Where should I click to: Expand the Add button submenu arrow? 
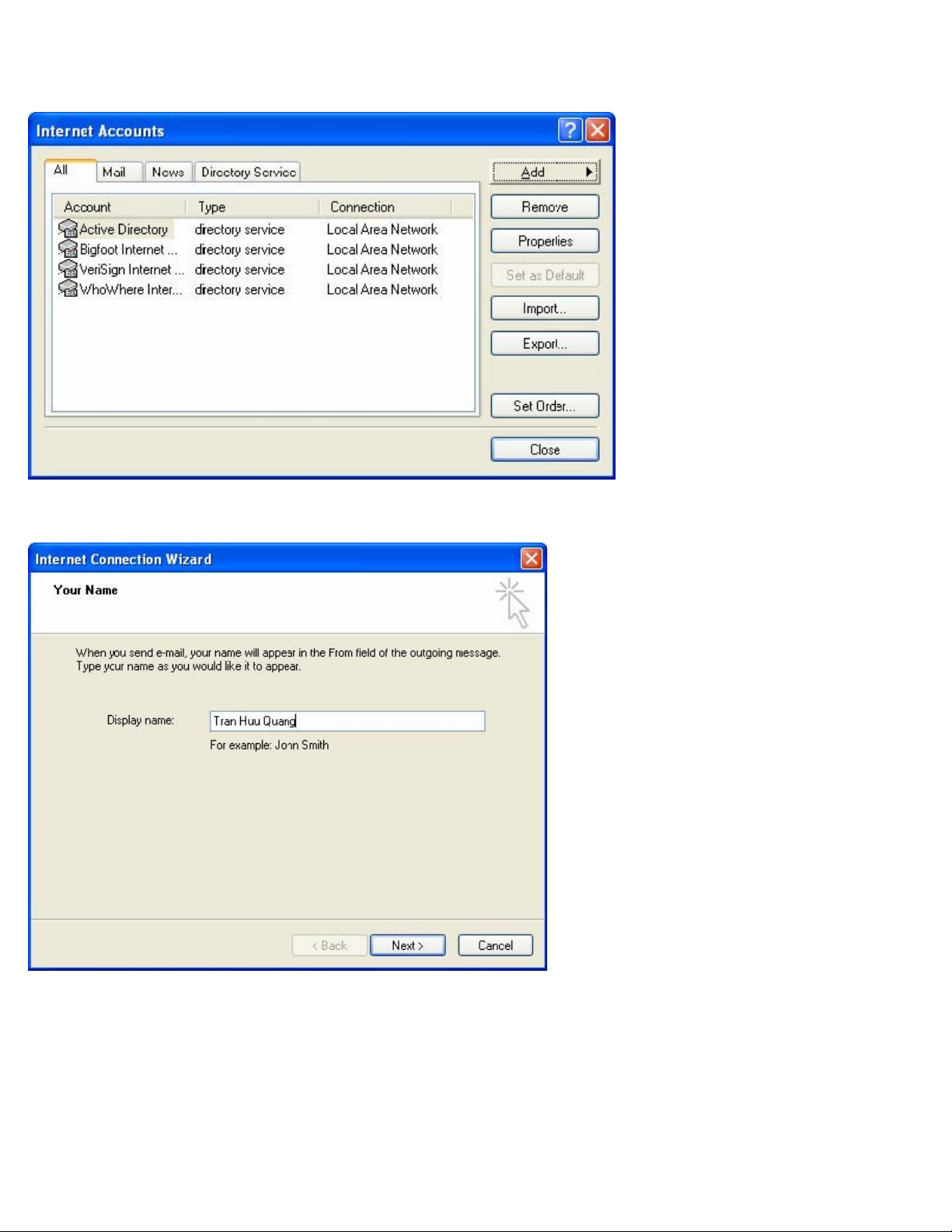[589, 172]
